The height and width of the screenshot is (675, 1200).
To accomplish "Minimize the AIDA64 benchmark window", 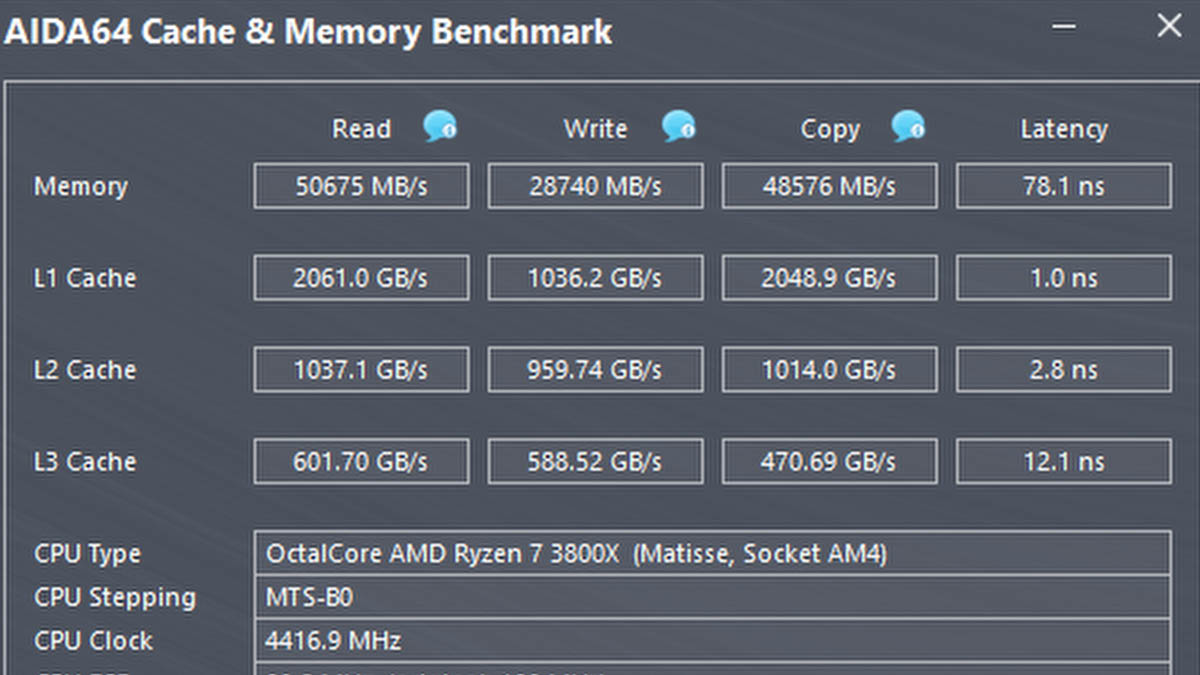I will click(x=1063, y=27).
